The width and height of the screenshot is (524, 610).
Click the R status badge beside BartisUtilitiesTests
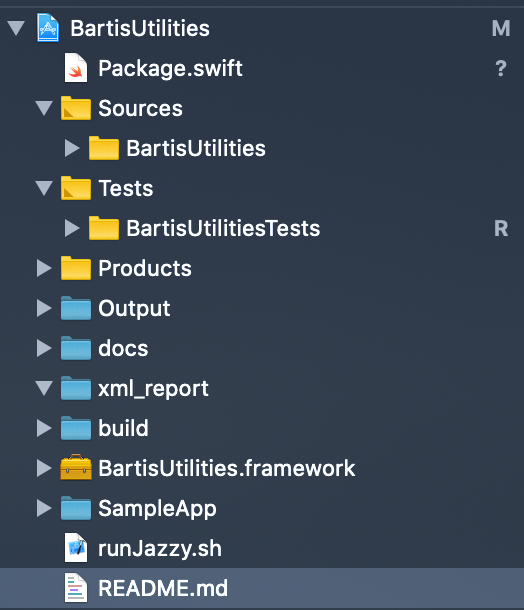(501, 228)
